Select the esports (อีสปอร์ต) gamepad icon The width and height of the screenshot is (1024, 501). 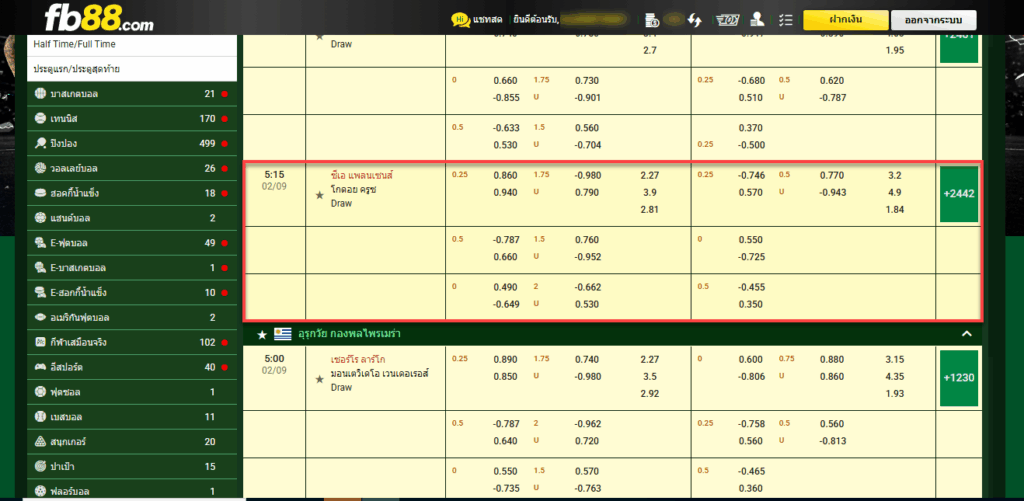click(40, 367)
